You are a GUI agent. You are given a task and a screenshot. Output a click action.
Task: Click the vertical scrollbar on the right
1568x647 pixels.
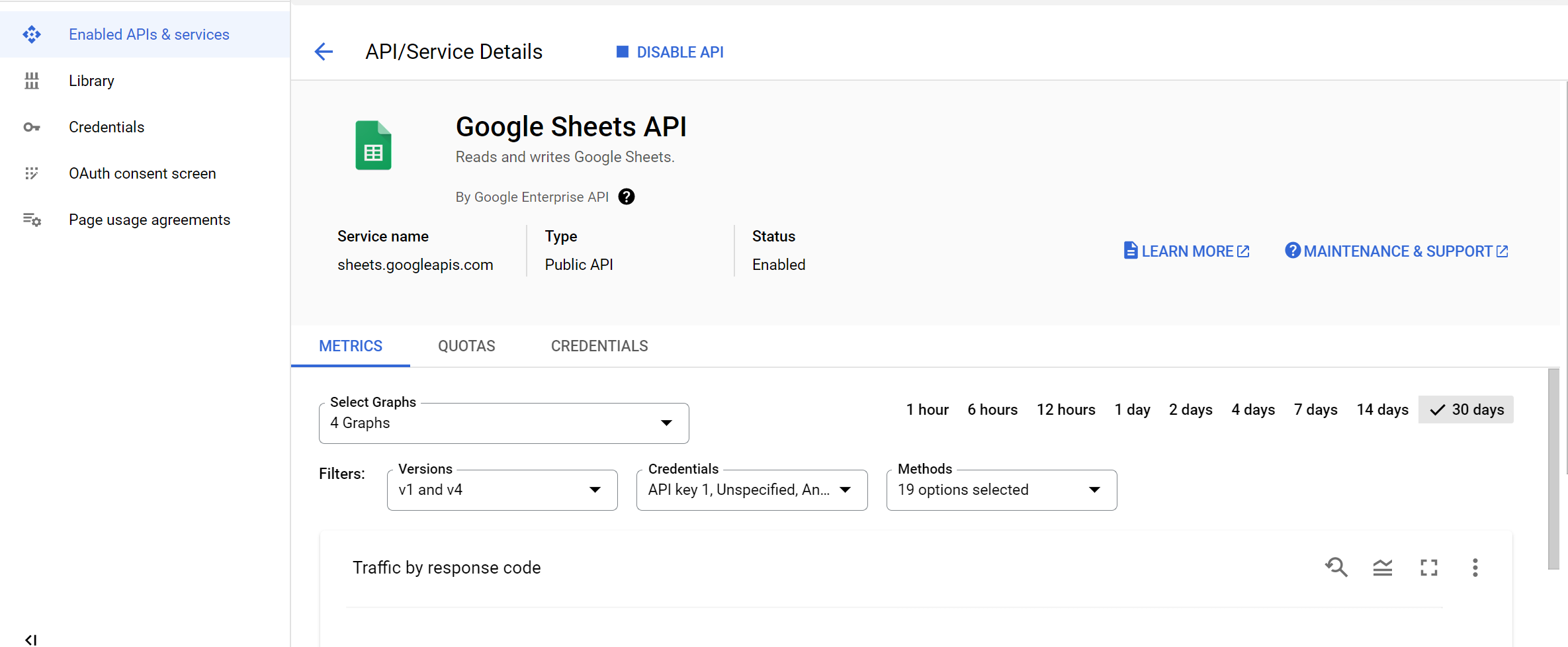[x=1553, y=468]
